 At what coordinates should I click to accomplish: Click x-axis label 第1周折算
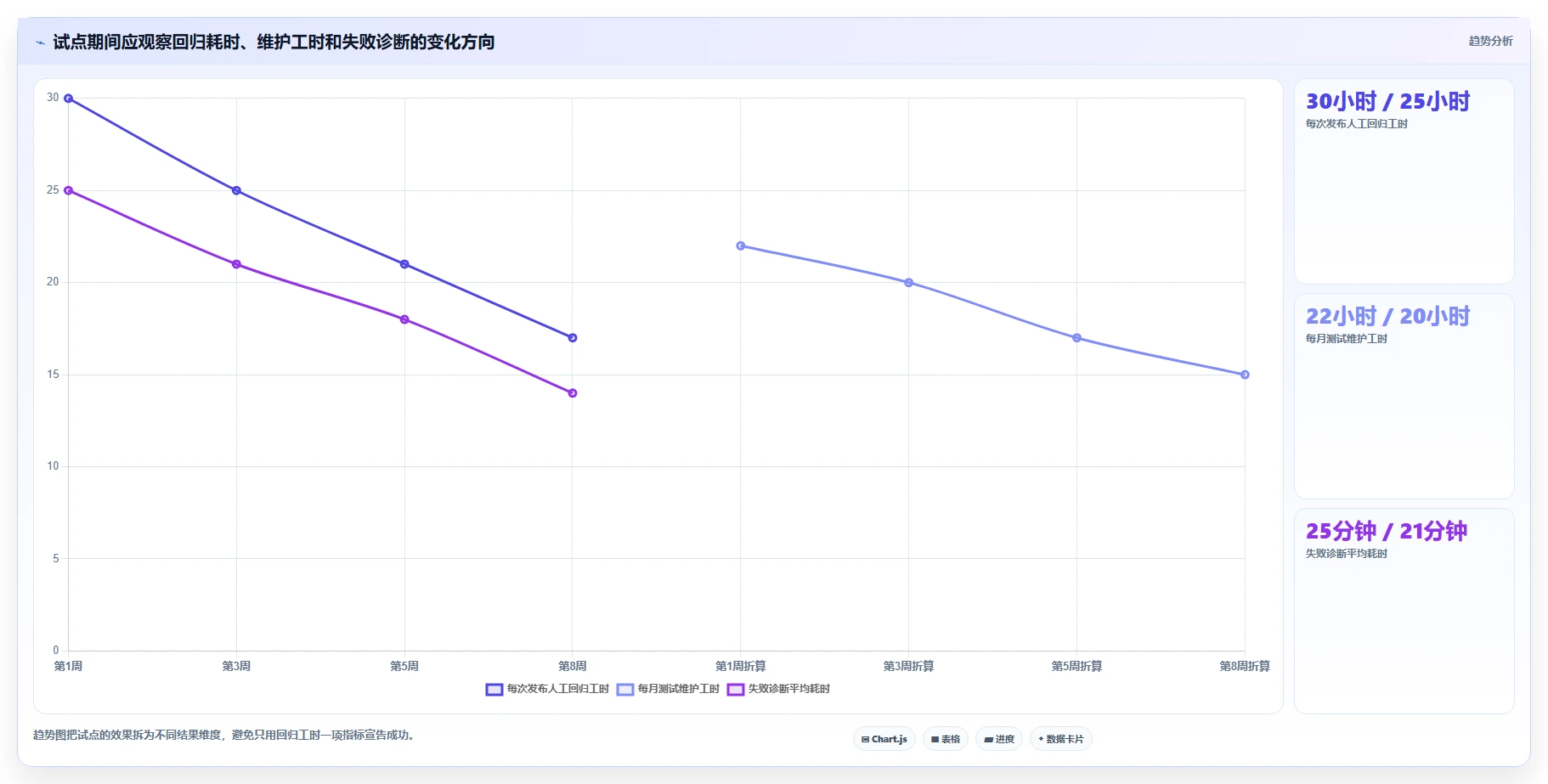point(741,666)
